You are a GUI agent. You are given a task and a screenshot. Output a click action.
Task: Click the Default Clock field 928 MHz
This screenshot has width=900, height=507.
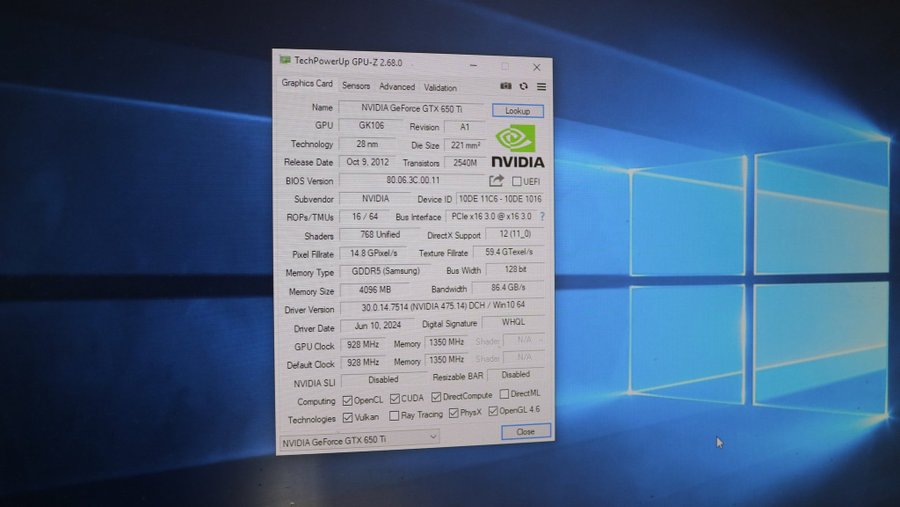pos(363,362)
